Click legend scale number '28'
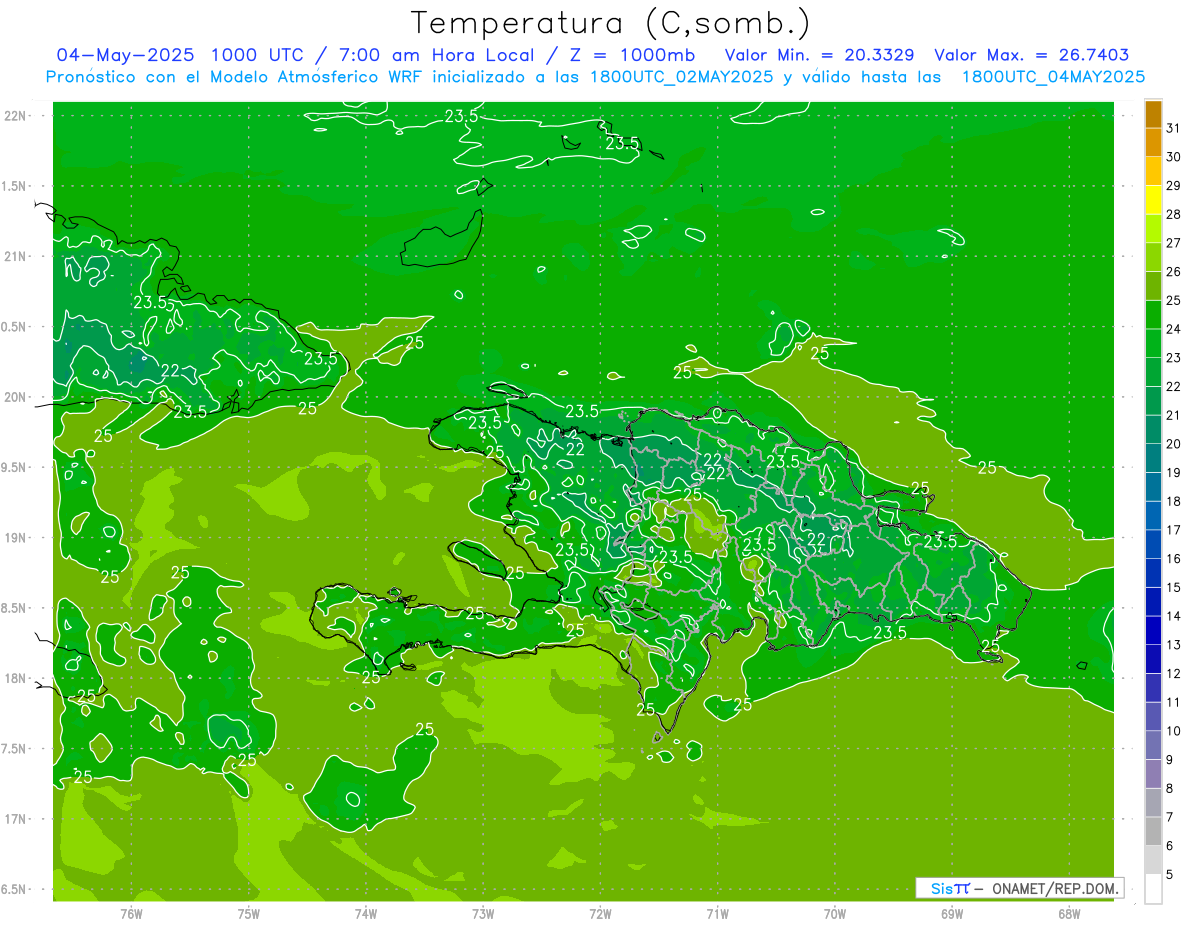The height and width of the screenshot is (927, 1200). (1174, 214)
